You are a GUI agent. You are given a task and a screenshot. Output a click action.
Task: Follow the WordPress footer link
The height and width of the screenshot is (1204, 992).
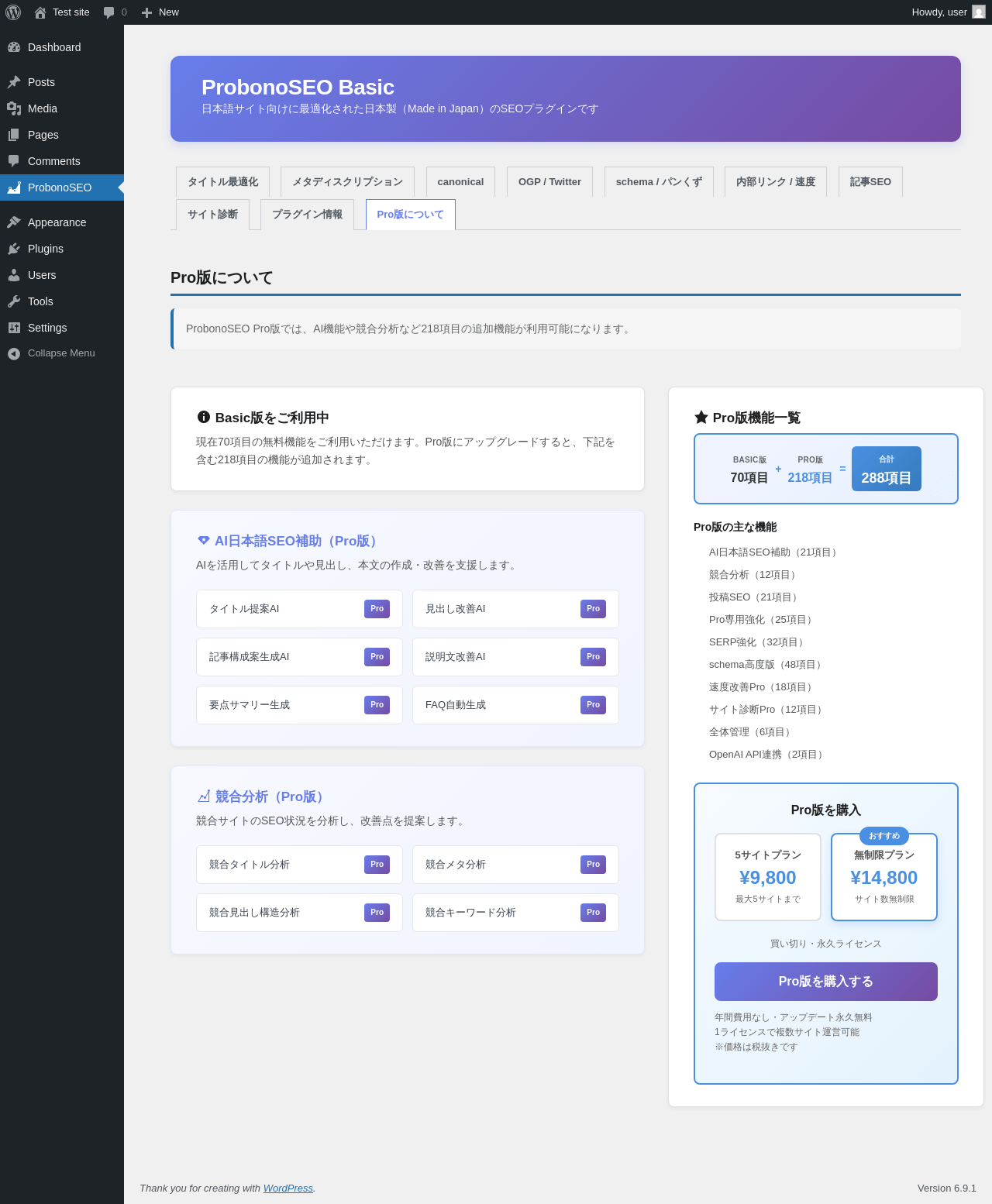(x=288, y=1188)
